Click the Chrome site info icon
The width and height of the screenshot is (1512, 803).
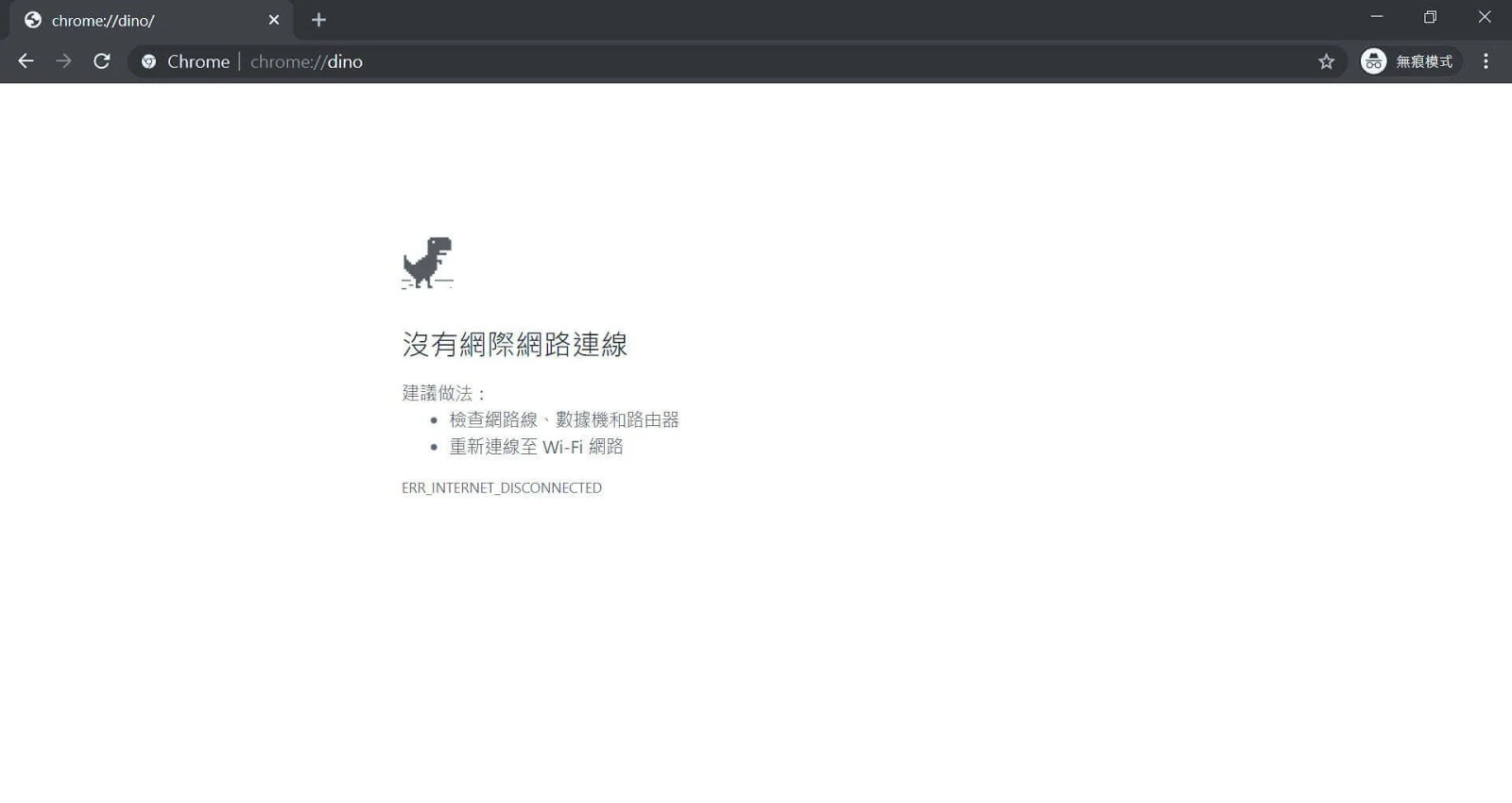point(148,61)
